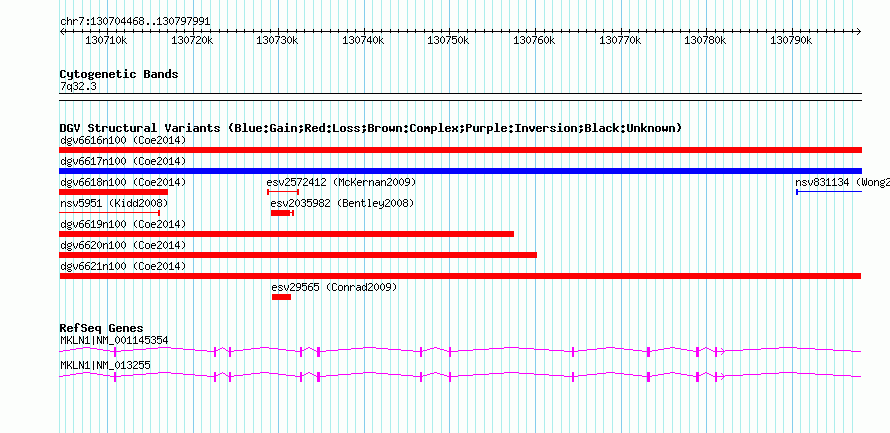Click the dgv6620n100 red variant bar
This screenshot has width=890, height=433.
click(x=298, y=255)
